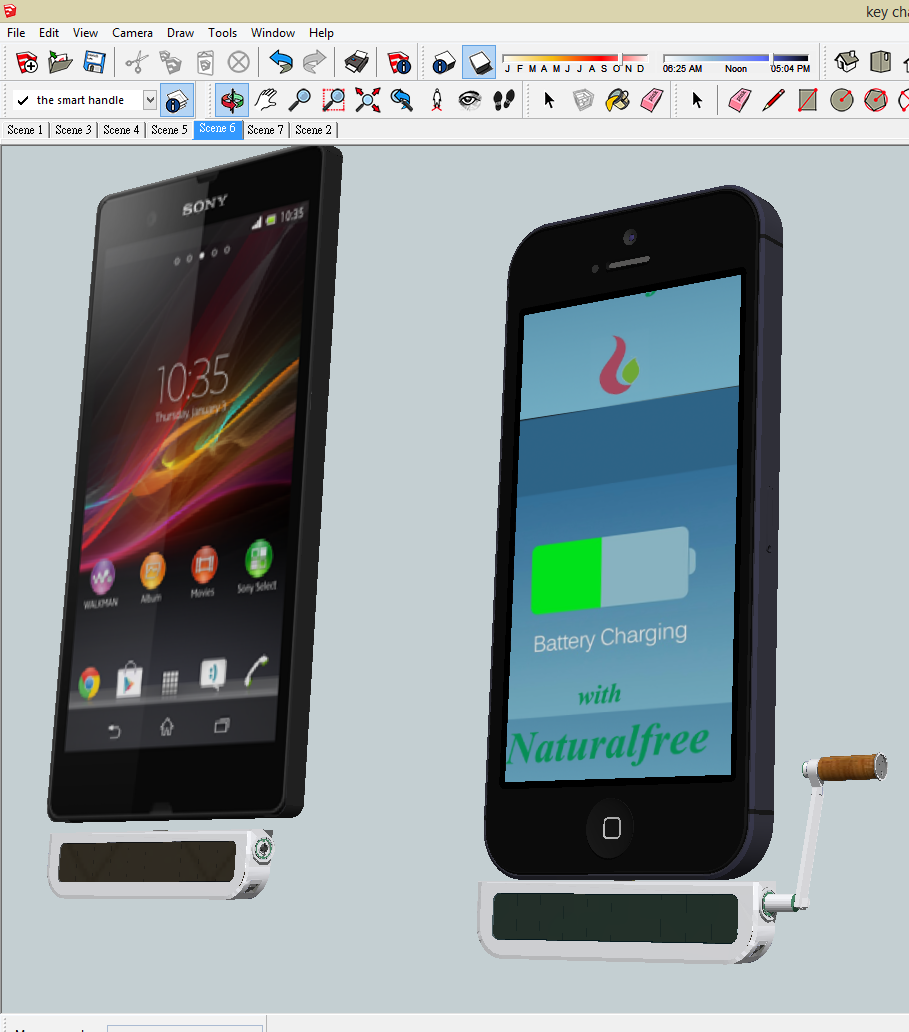The width and height of the screenshot is (909, 1032).
Task: Select the Make Component tool
Action: coord(583,100)
